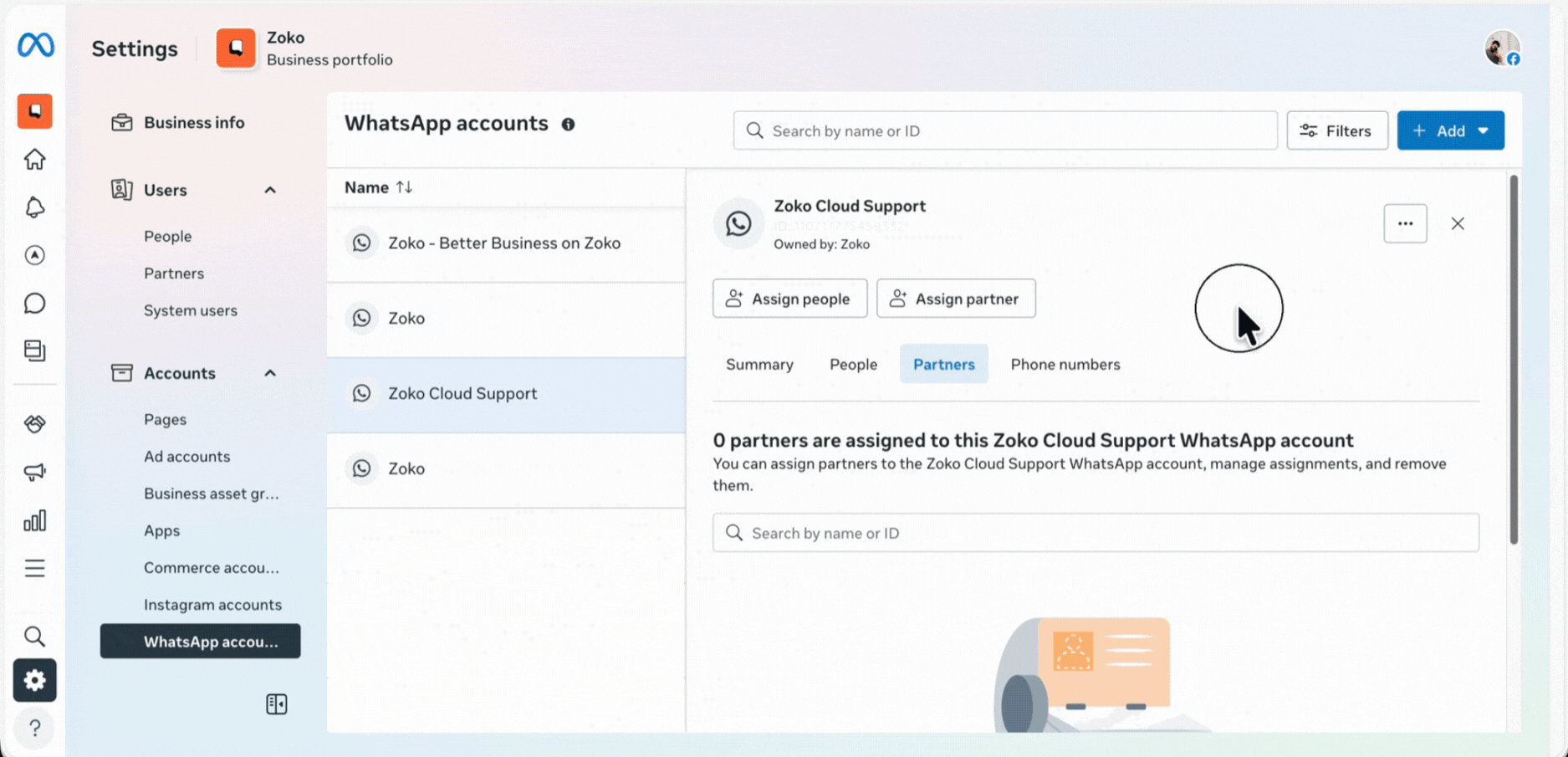This screenshot has height=757, width=1568.
Task: Open the inbox chat bubble icon
Action: [35, 303]
